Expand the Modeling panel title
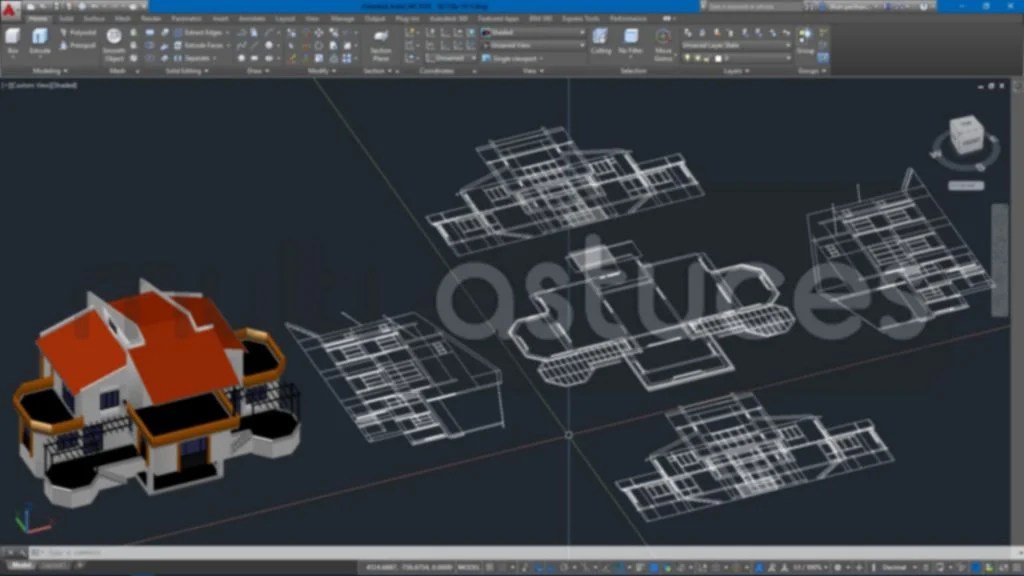The width and height of the screenshot is (1024, 576). 50,71
